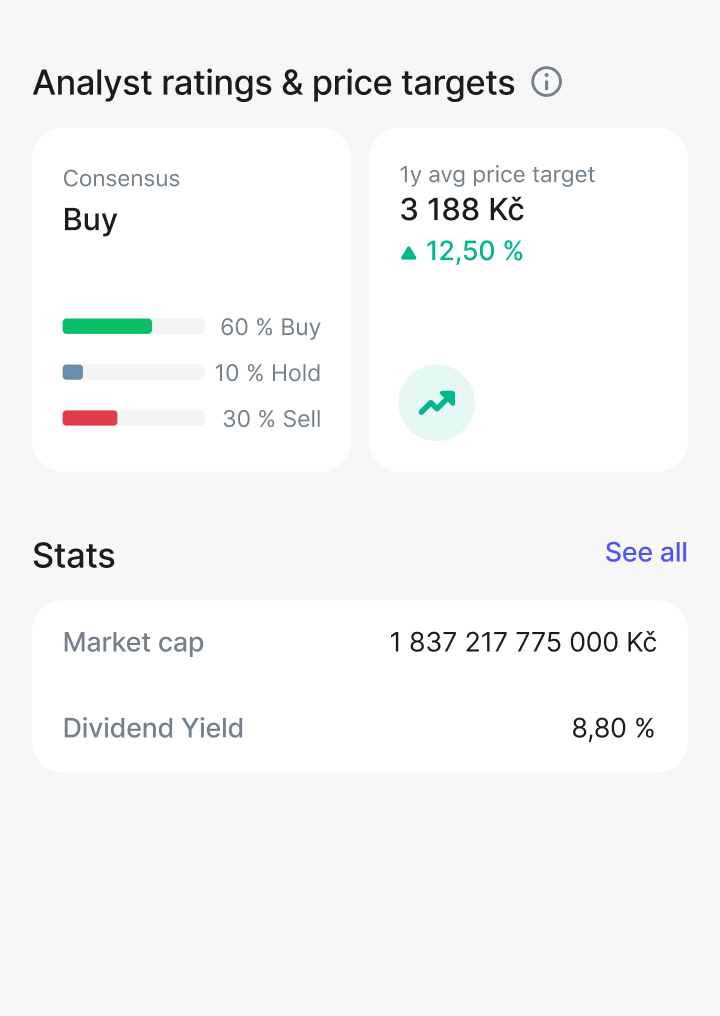Open the analyst ratings info icon

[x=546, y=82]
